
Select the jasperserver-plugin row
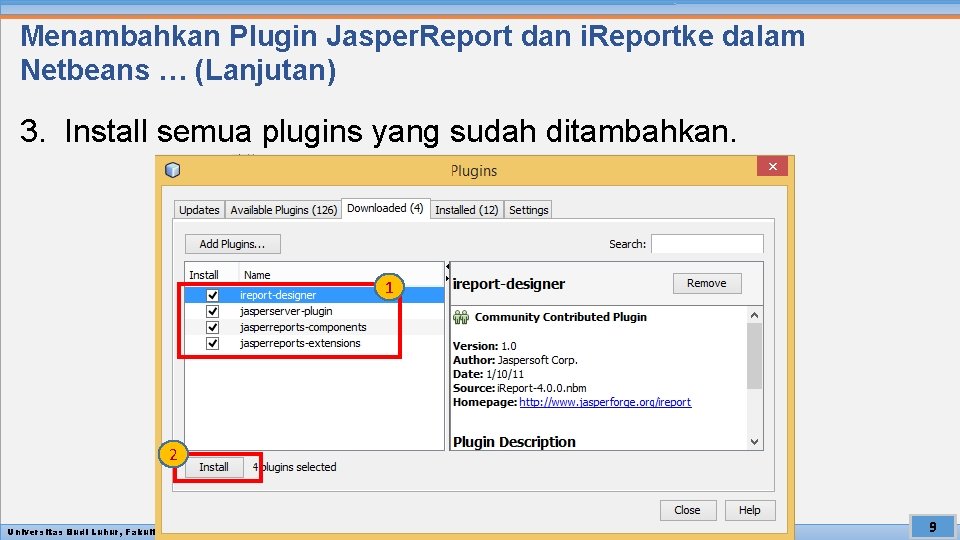coord(314,311)
